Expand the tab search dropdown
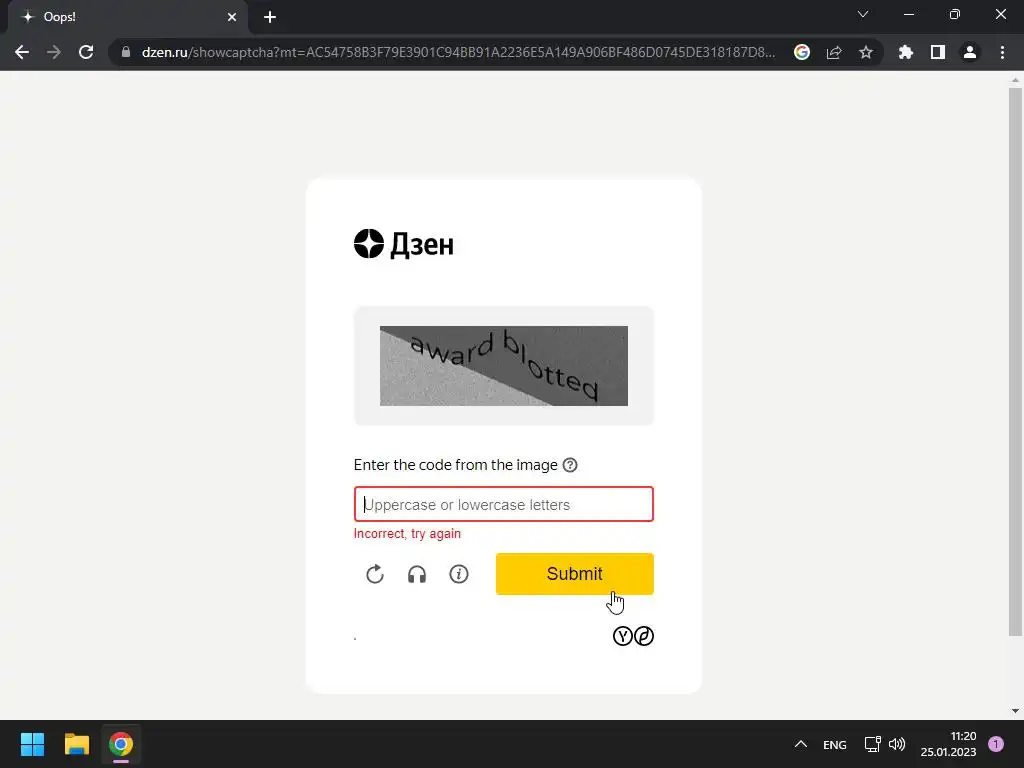This screenshot has width=1024, height=768. [x=863, y=14]
